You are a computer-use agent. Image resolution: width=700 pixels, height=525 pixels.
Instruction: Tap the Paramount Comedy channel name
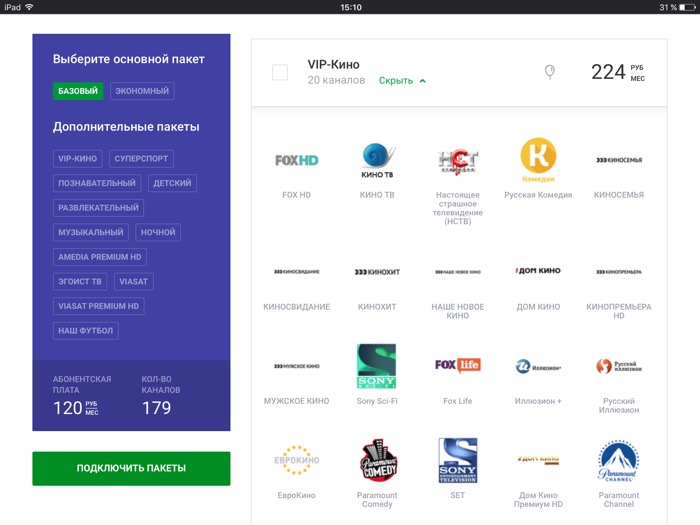[x=377, y=500]
